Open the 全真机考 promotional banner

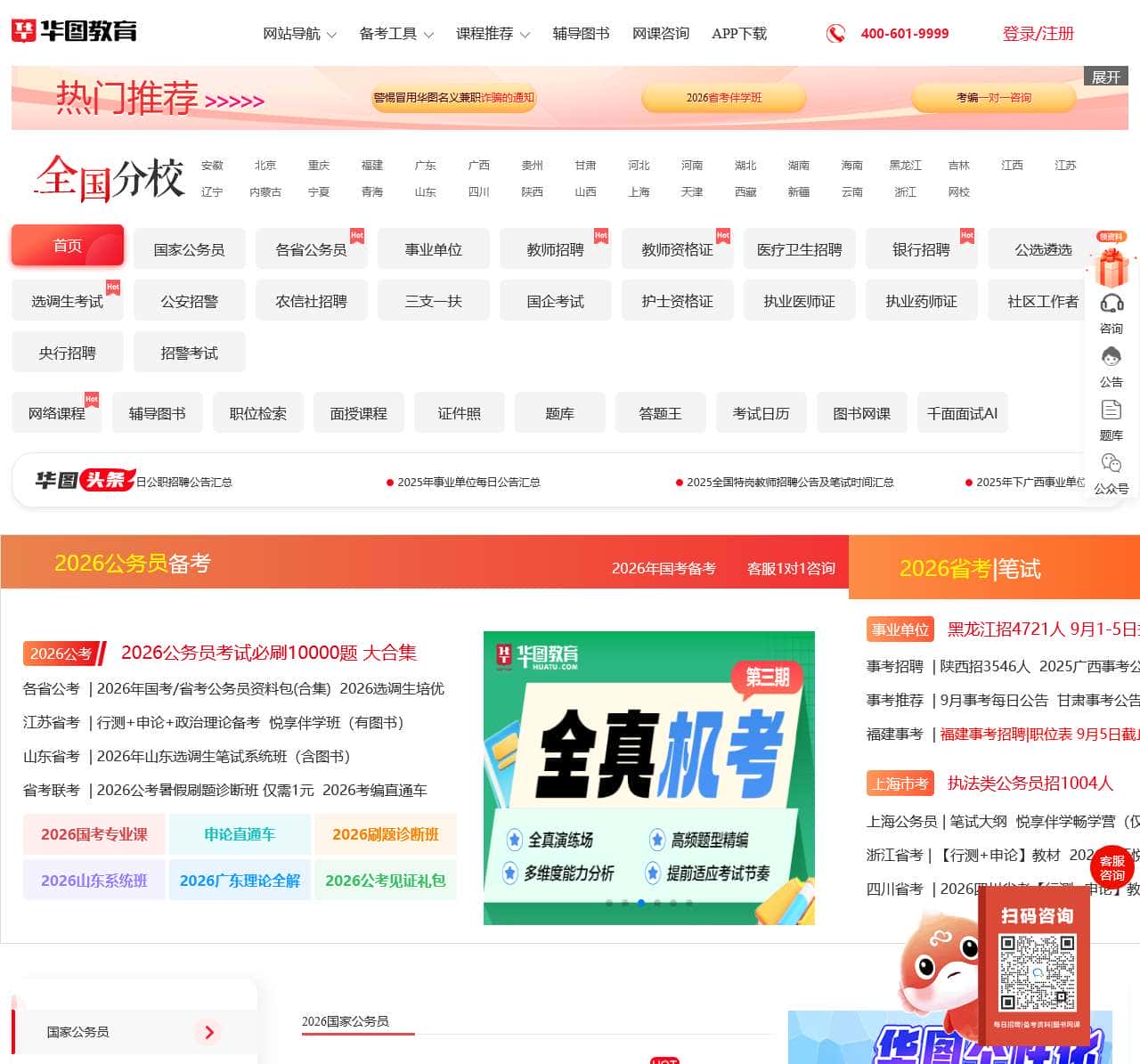click(x=649, y=778)
